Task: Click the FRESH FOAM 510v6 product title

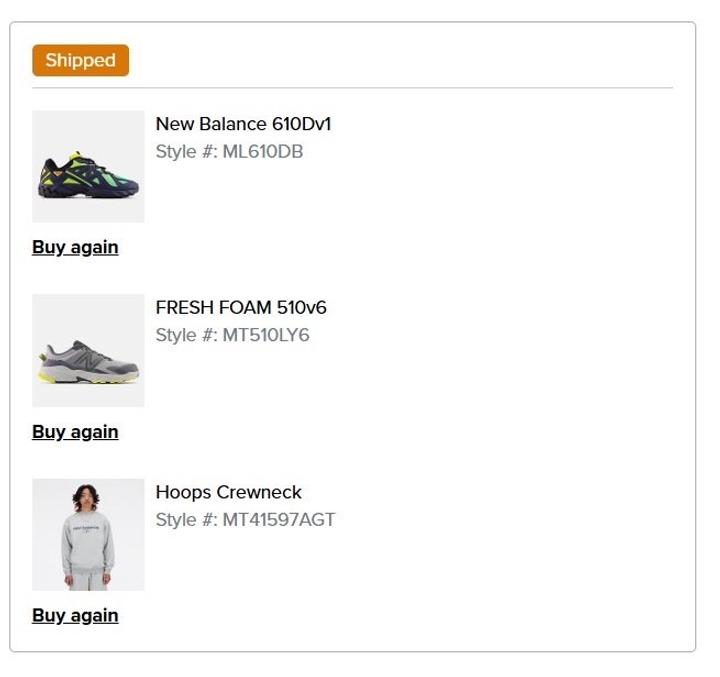Action: tap(241, 307)
